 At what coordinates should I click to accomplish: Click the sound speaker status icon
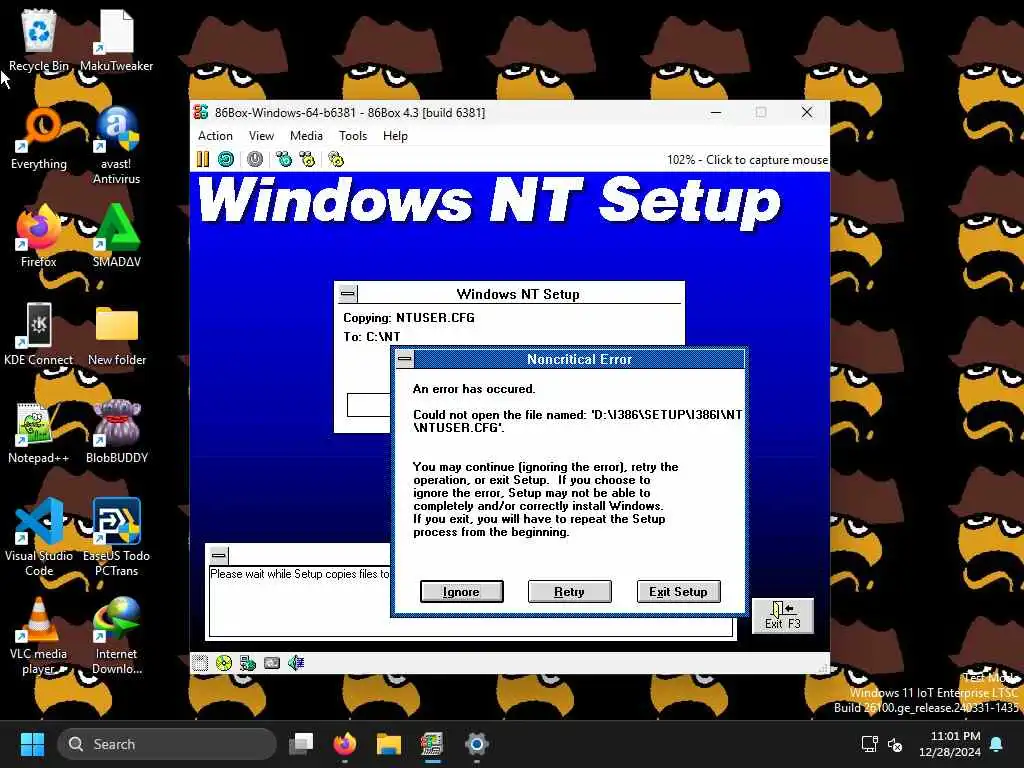coord(296,664)
